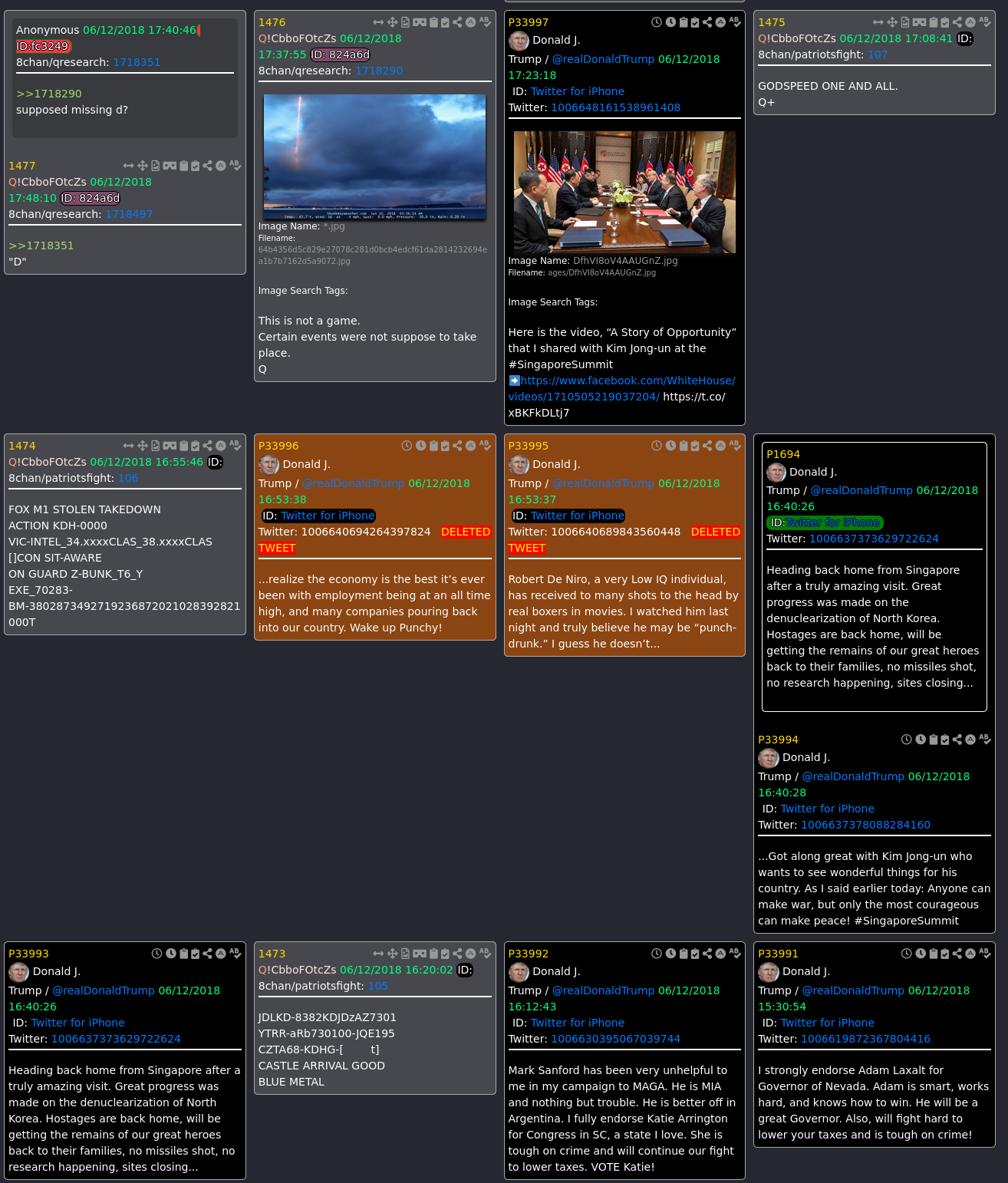This screenshot has width=1008, height=1183.
Task: Click the spell-check AB icon on post P33994
Action: click(x=985, y=740)
